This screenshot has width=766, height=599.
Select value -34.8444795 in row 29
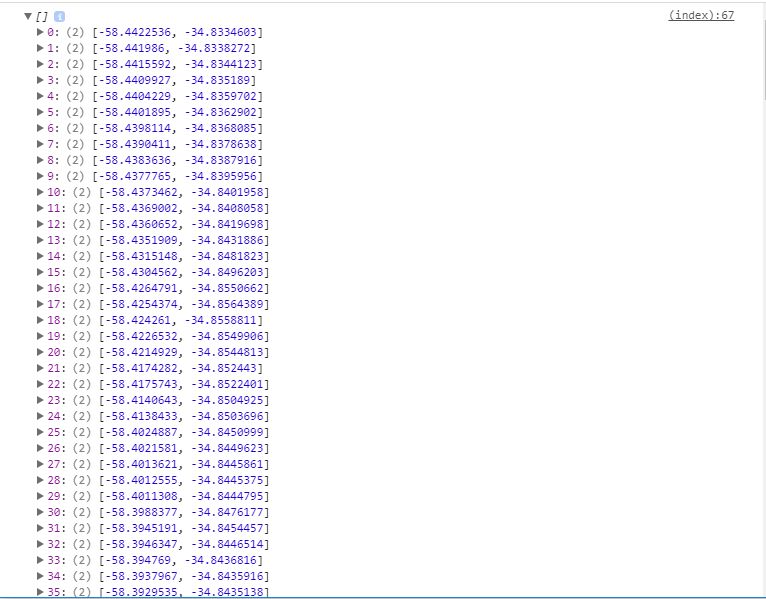(227, 496)
